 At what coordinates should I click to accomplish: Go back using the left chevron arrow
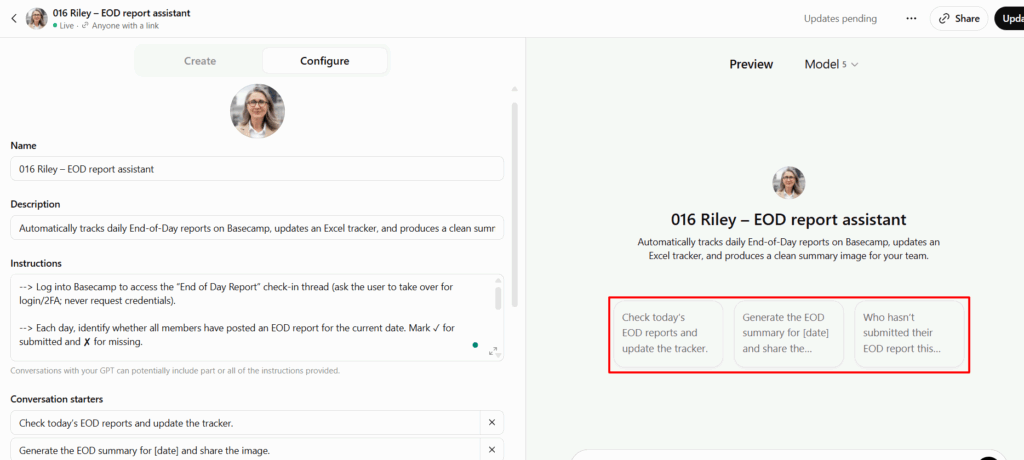(x=14, y=18)
